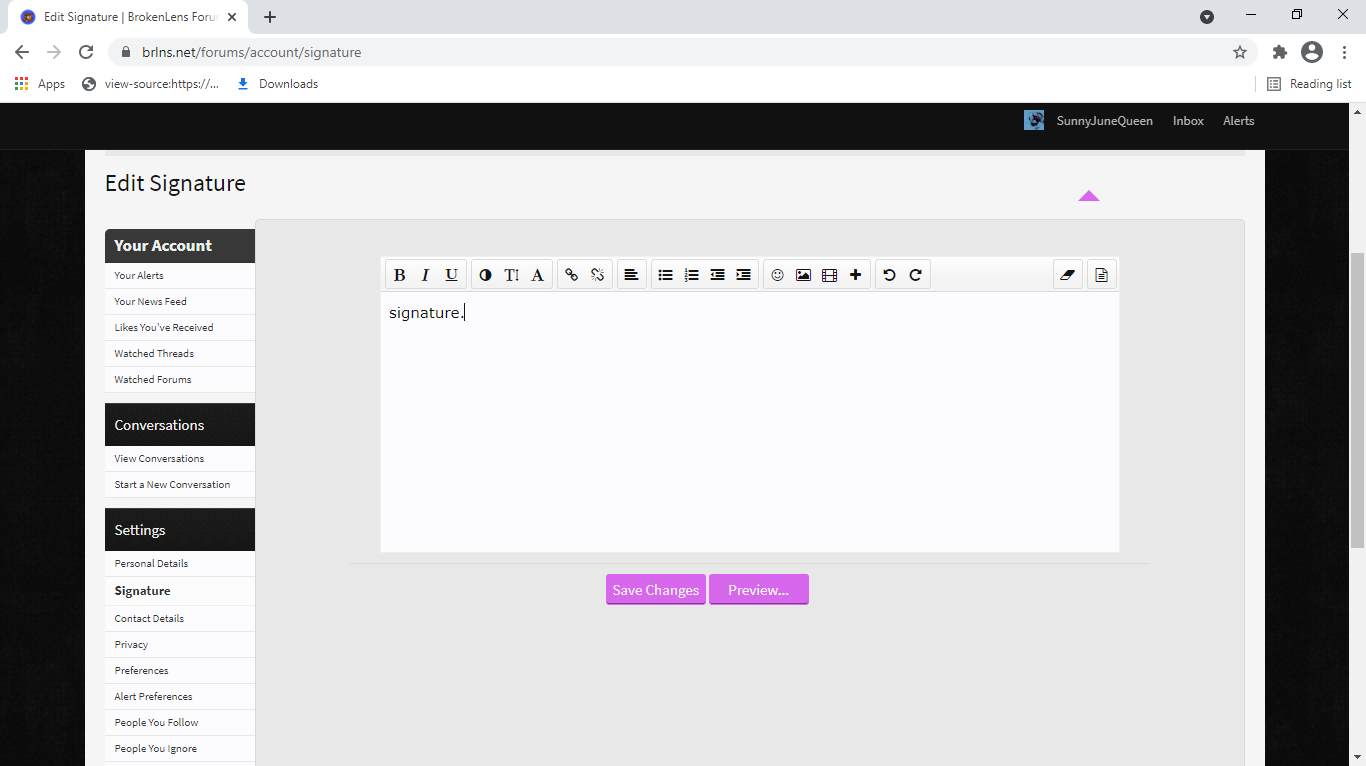This screenshot has width=1366, height=766.
Task: Open the text color picker icon
Action: click(x=485, y=275)
